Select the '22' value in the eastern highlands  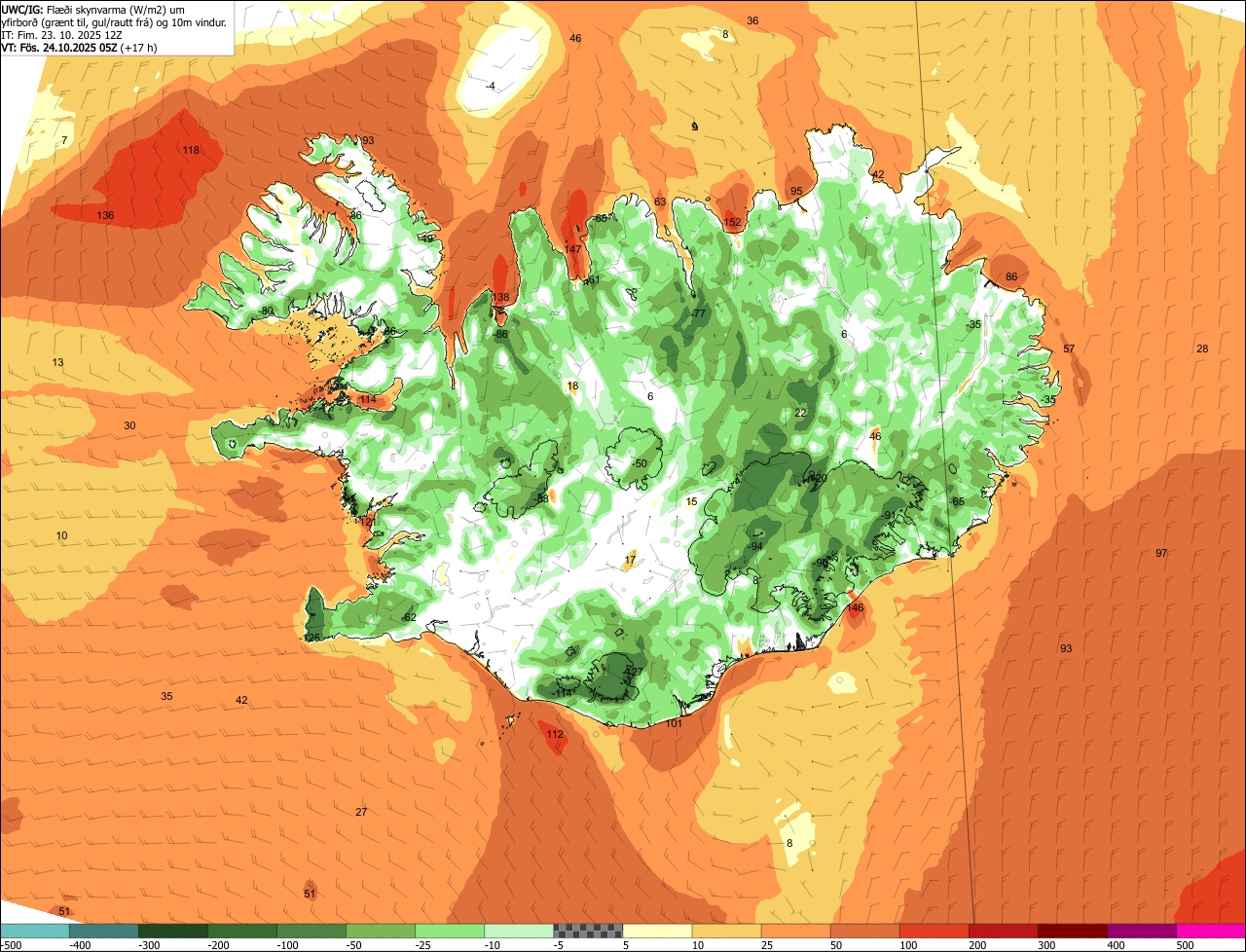click(800, 413)
